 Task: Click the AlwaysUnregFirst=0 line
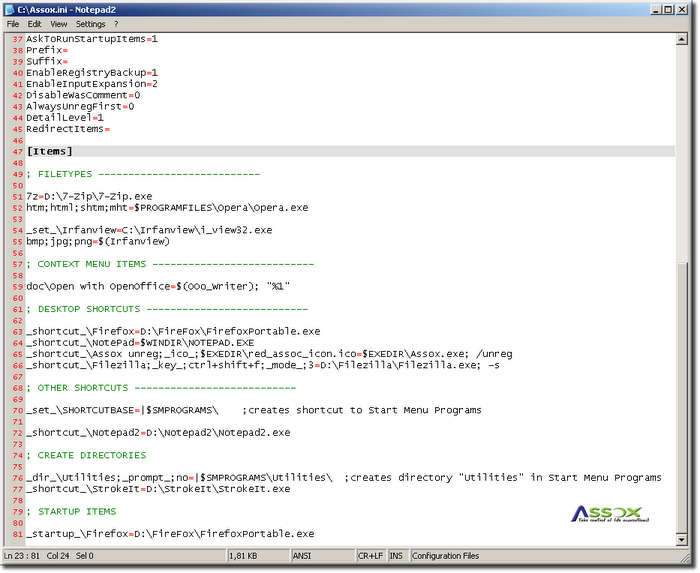(x=80, y=106)
